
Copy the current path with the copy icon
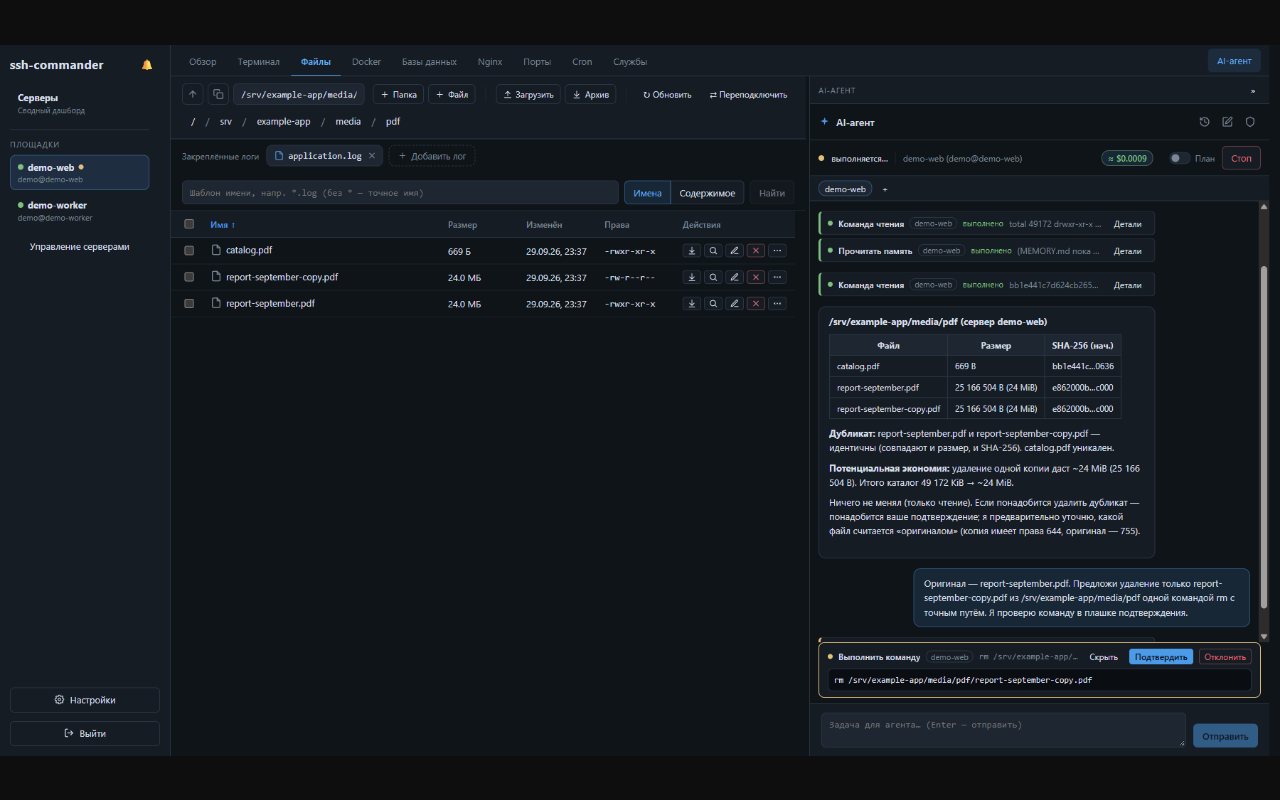pyautogui.click(x=218, y=94)
